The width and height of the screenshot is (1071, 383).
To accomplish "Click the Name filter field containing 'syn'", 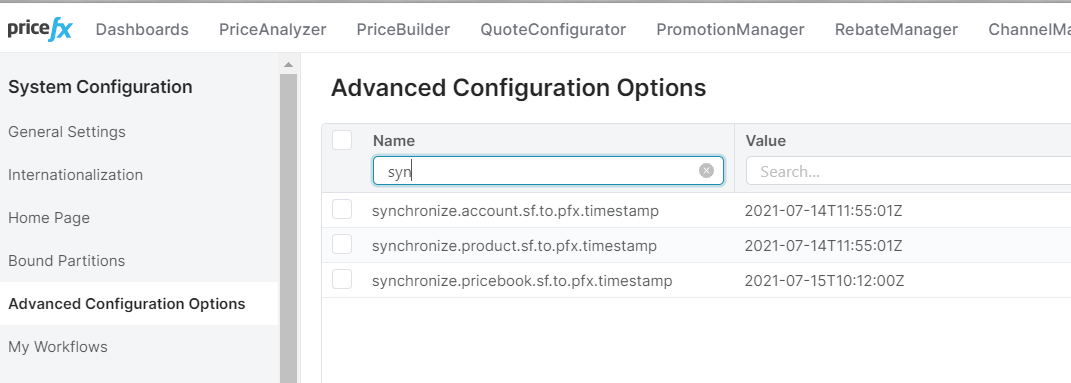I will pos(548,171).
